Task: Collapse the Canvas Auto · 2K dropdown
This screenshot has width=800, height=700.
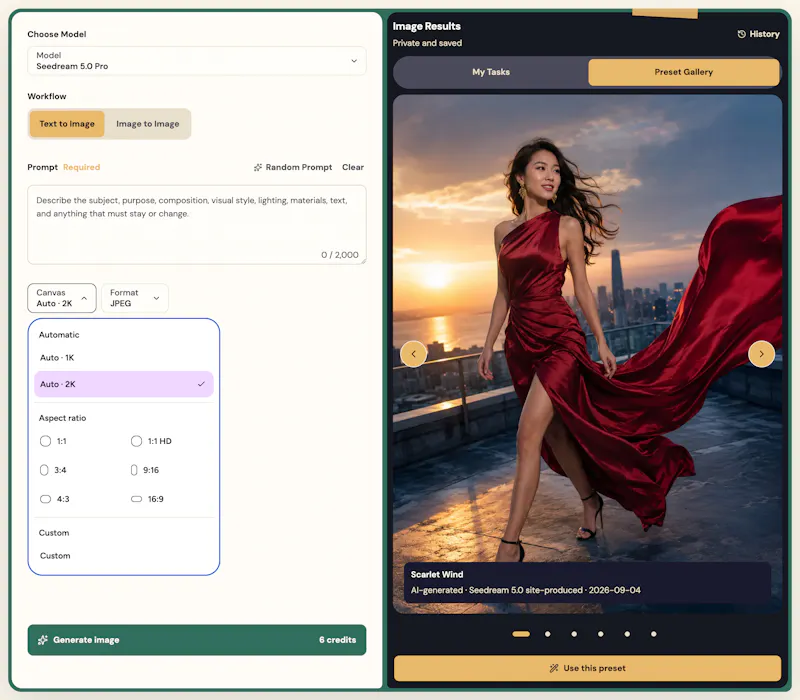Action: coord(62,298)
